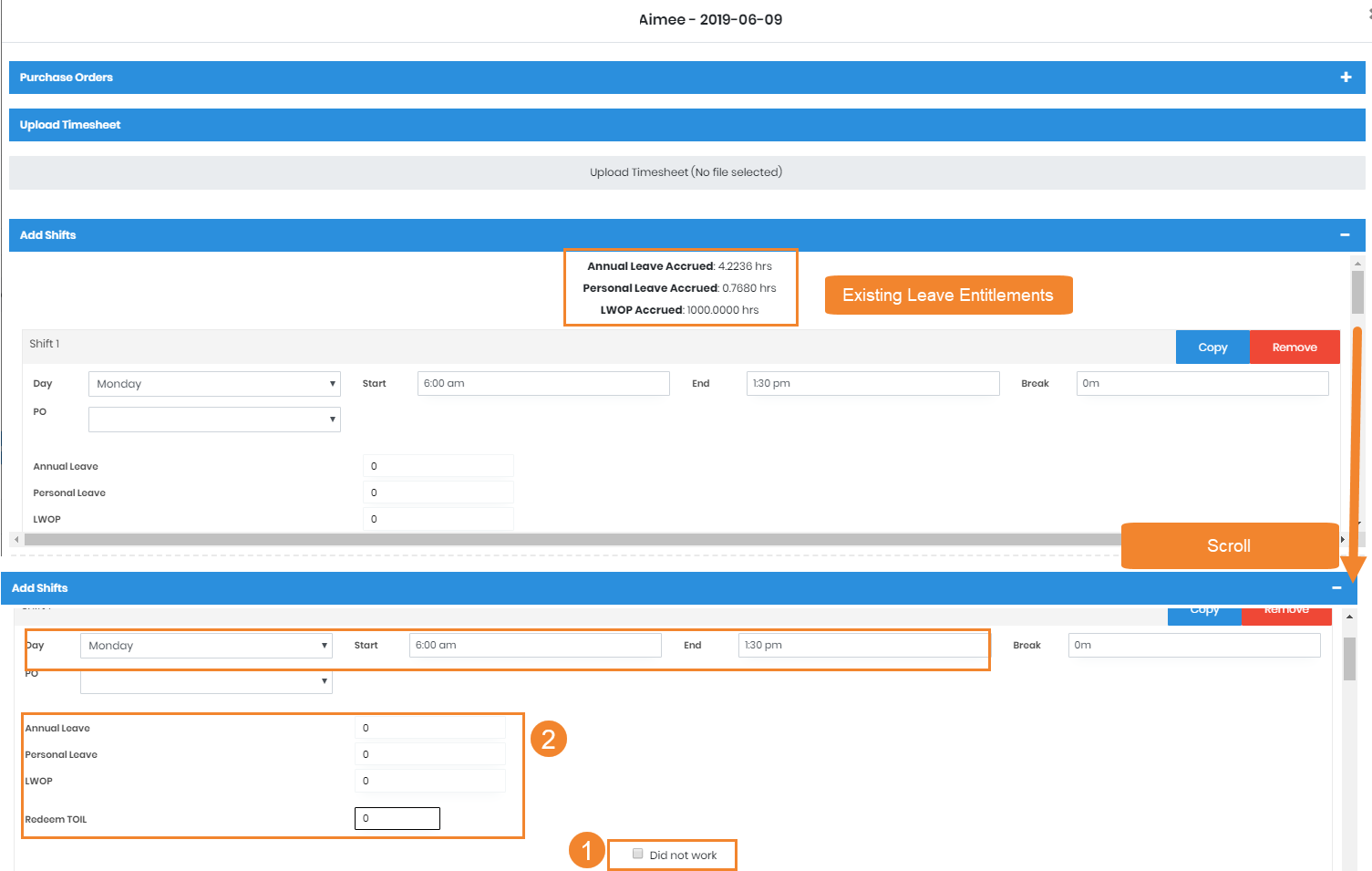This screenshot has width=1372, height=871.
Task: Collapse the lower Add Shifts minus icon
Action: click(1336, 588)
